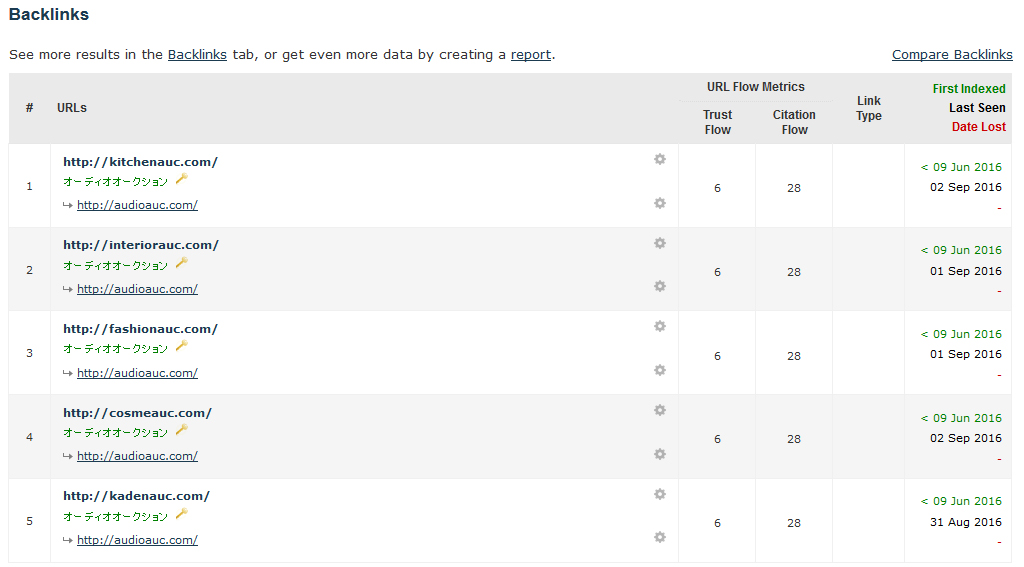Open gear menu beside cosmeauc.com URL

point(660,410)
